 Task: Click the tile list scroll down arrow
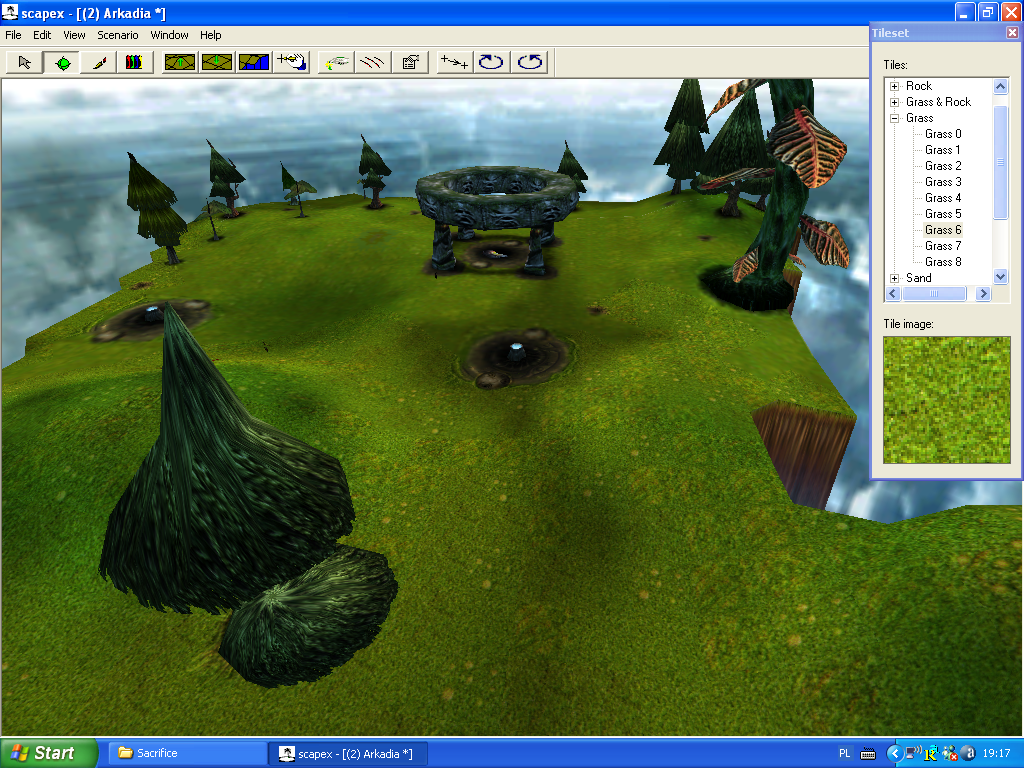coord(1000,277)
